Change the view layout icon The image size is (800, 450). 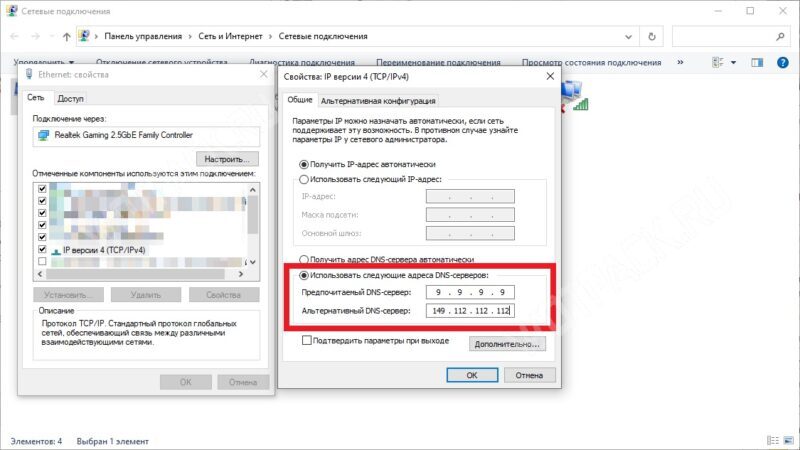point(718,62)
